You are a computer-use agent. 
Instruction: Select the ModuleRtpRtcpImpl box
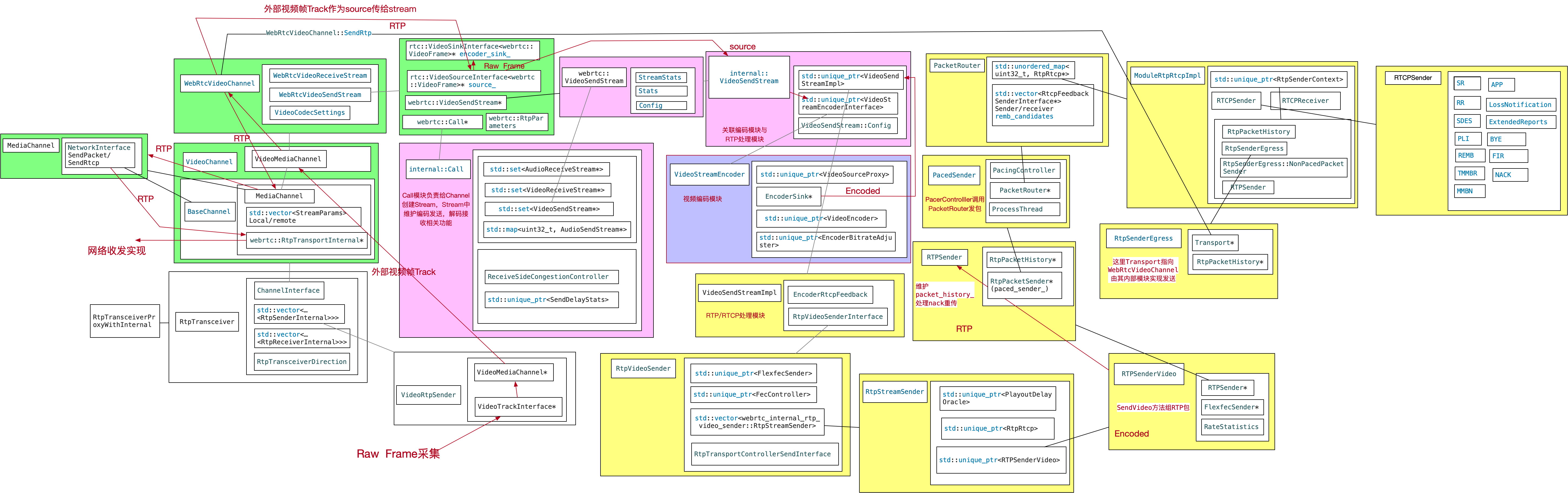[1167, 75]
